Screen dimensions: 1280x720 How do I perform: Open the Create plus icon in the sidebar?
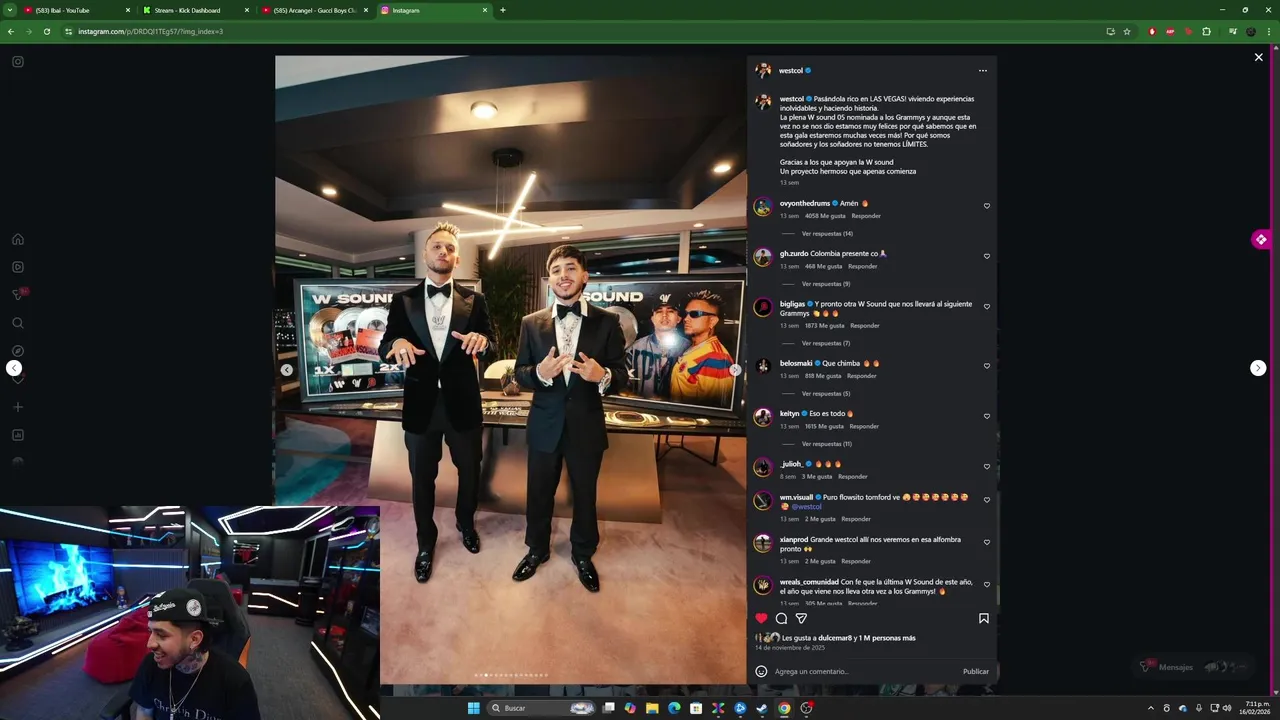point(18,407)
